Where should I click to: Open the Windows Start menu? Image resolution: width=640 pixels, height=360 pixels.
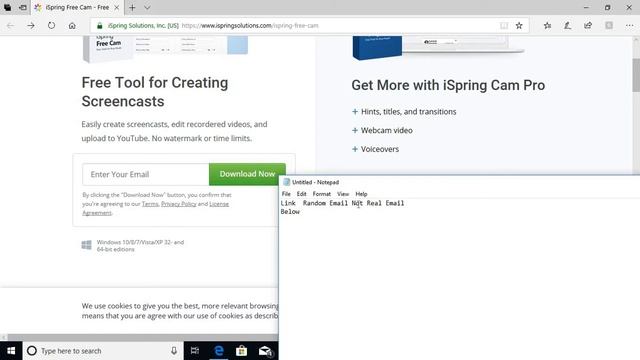click(11, 351)
